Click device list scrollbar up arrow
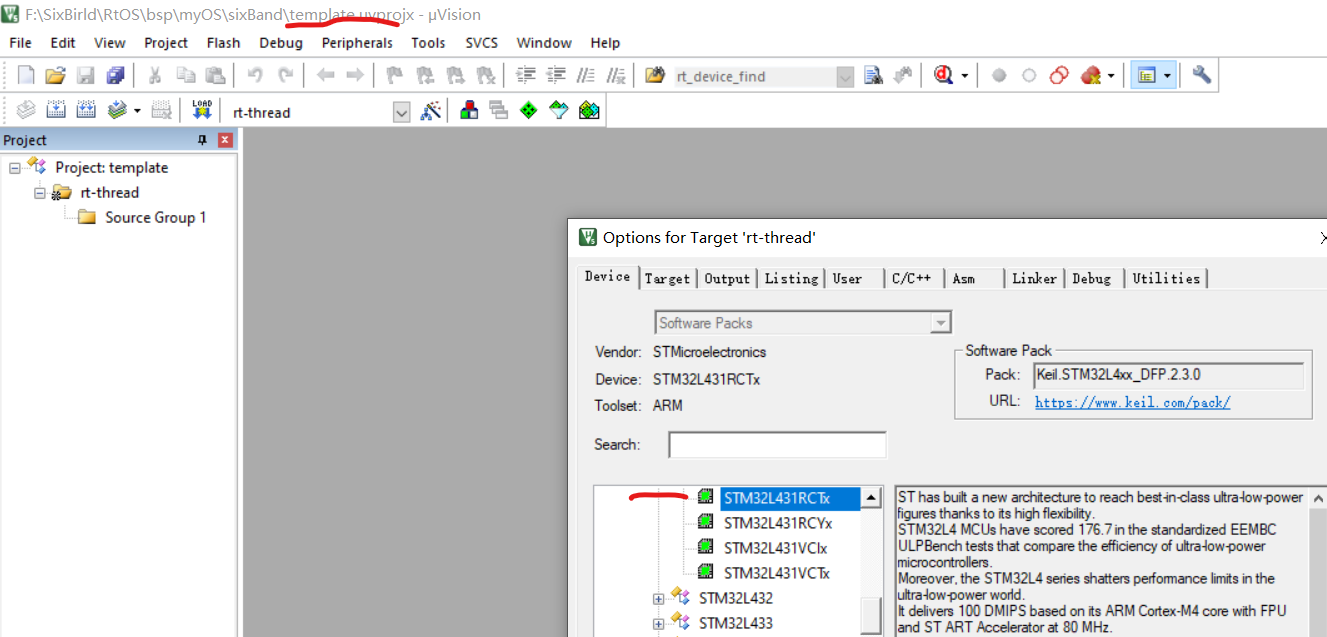The height and width of the screenshot is (637, 1327). click(872, 498)
